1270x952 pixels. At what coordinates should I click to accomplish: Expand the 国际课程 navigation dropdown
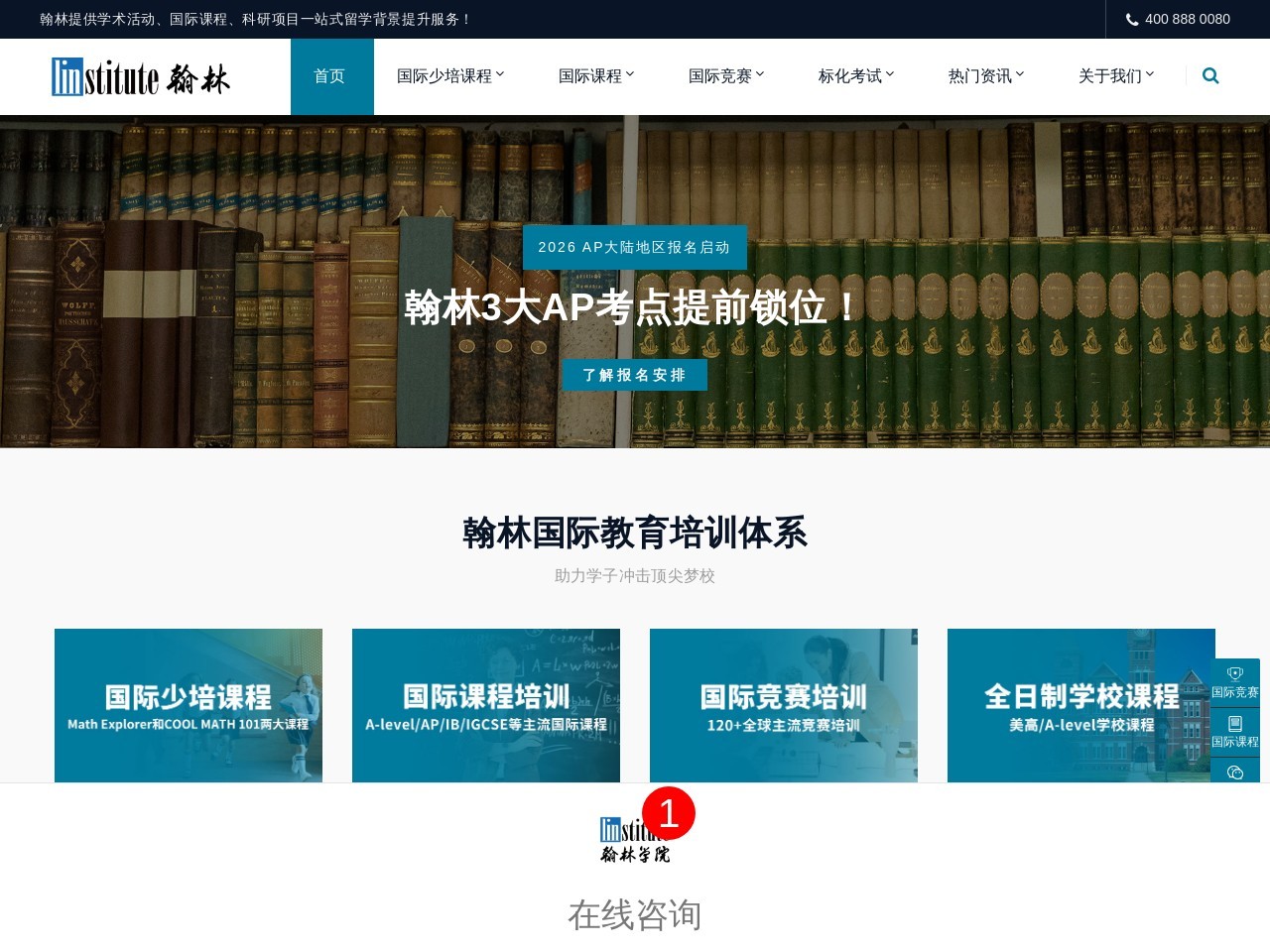click(596, 76)
